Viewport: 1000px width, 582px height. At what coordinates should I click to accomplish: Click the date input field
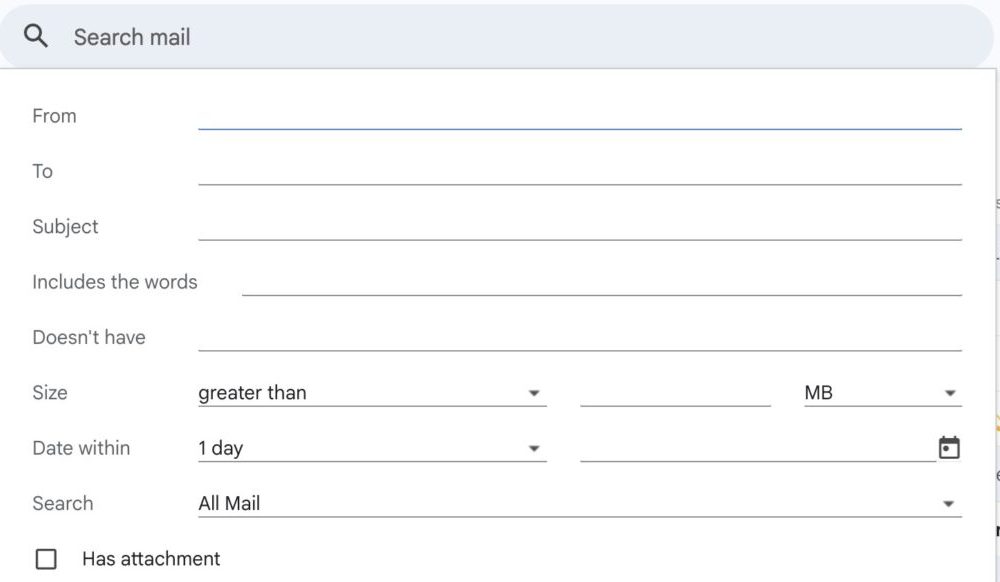click(x=757, y=448)
